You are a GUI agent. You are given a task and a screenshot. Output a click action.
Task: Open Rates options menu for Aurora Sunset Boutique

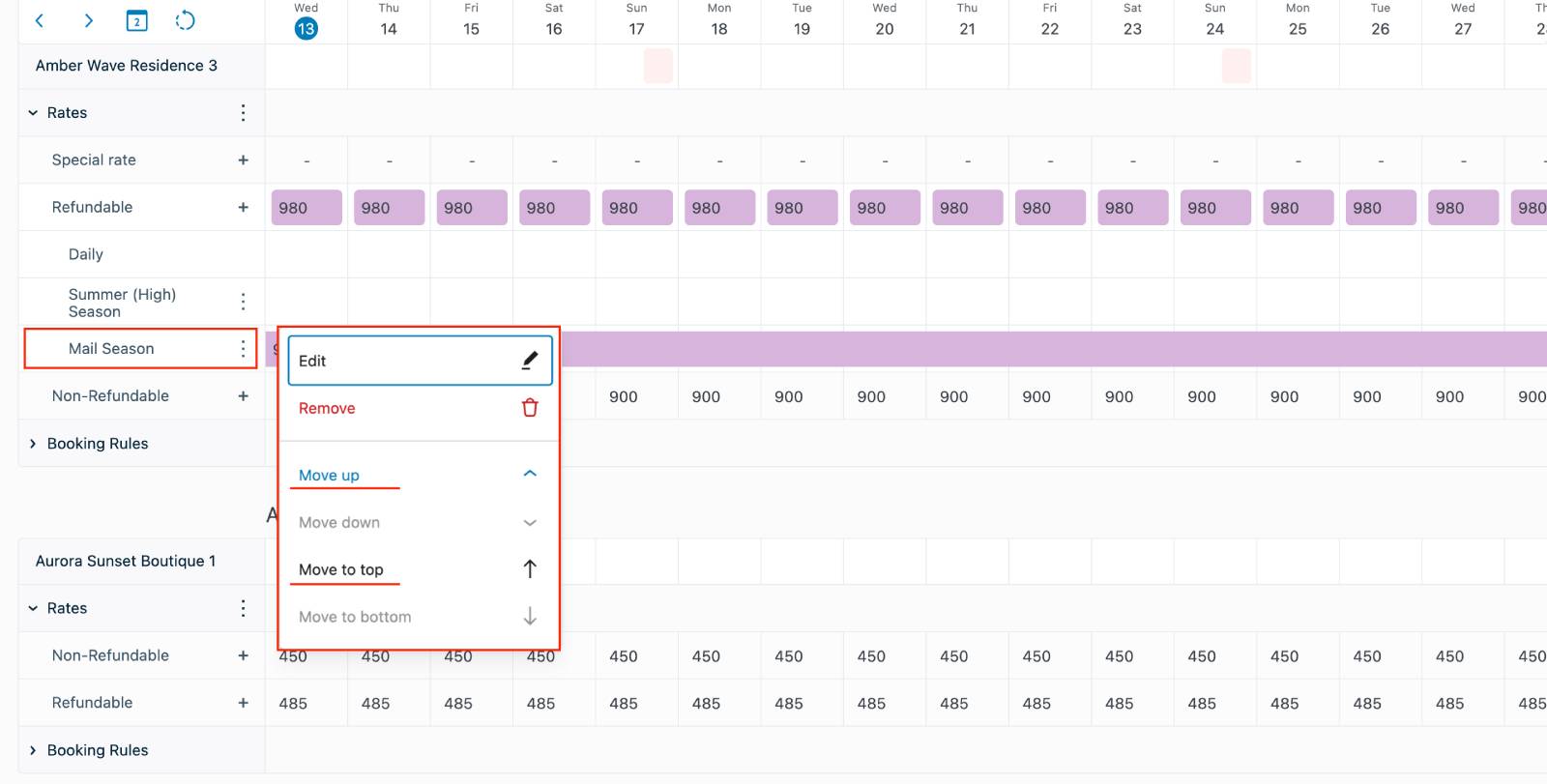[243, 608]
